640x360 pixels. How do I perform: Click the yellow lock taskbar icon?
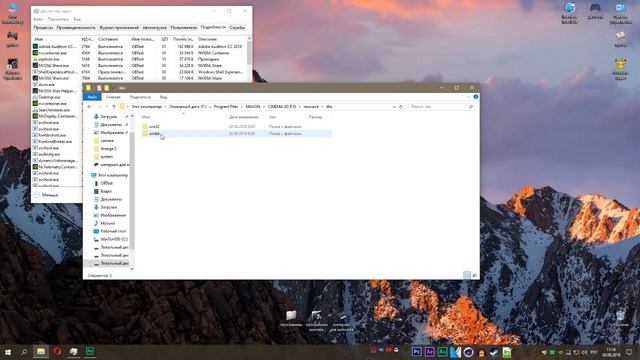click(482, 353)
